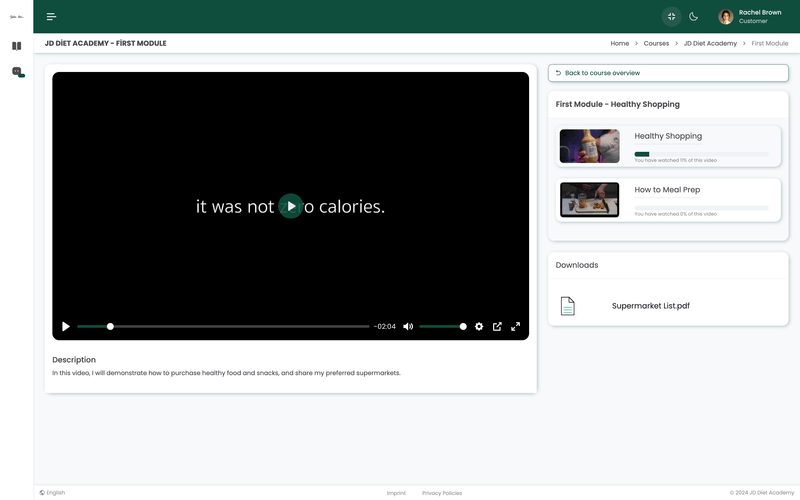This screenshot has height=500, width=800.
Task: Open Rachel Brown's profile avatar
Action: point(726,17)
